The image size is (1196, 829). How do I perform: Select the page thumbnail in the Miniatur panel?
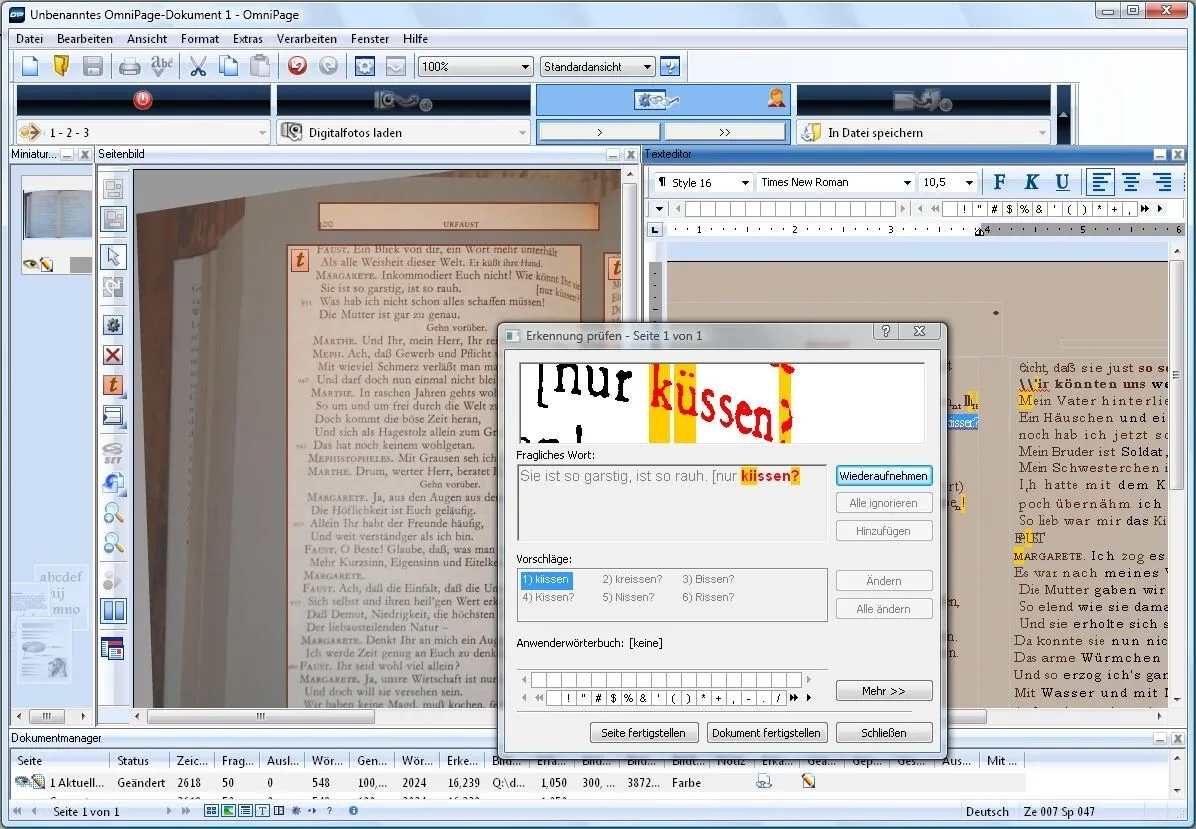tap(56, 212)
